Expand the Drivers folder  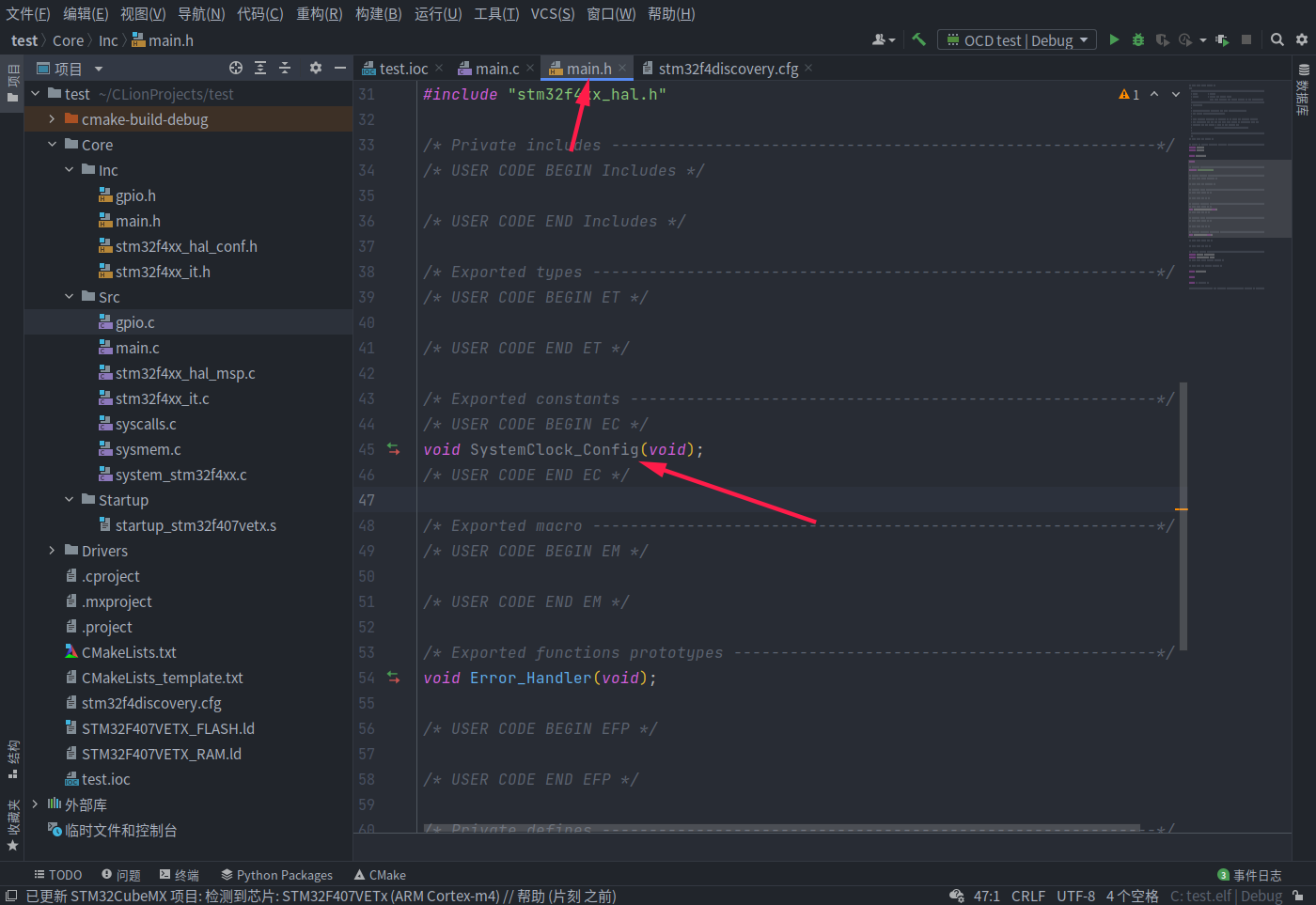pyautogui.click(x=54, y=550)
